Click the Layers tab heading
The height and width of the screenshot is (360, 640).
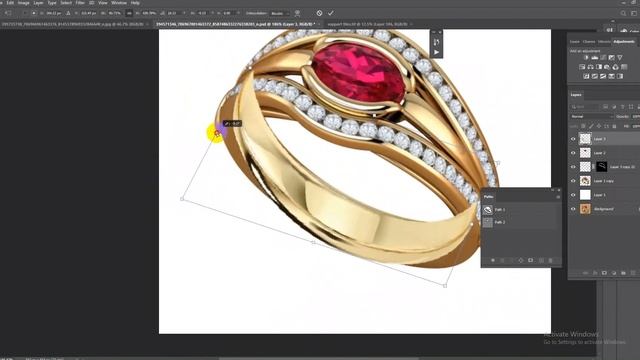coord(576,95)
